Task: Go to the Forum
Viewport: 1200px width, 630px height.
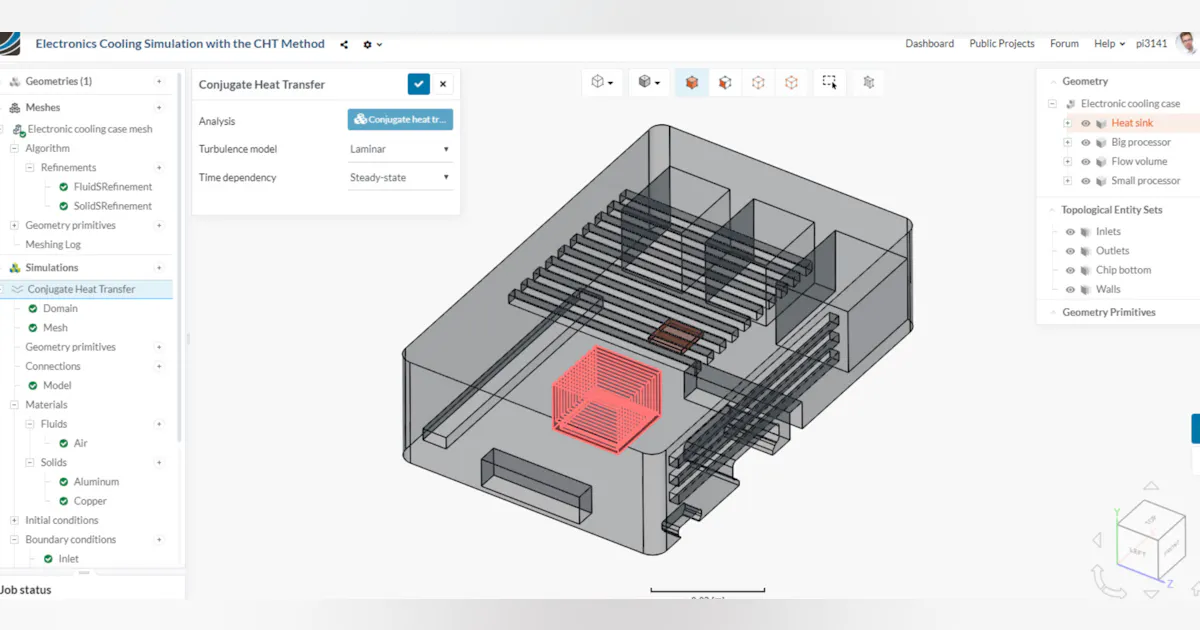Action: (1064, 44)
